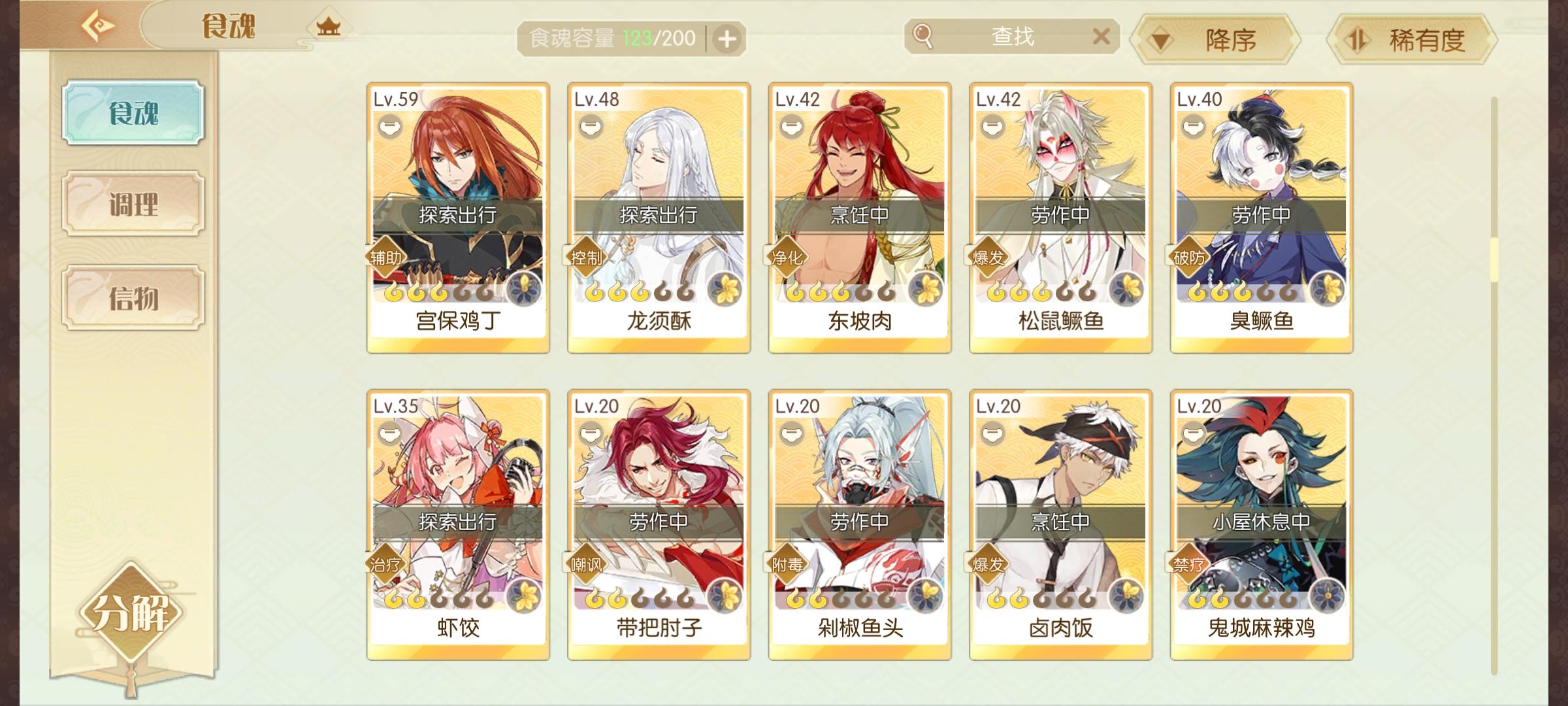The height and width of the screenshot is (706, 1568).
Task: Click the vertical scrollbar handle on right
Action: pyautogui.click(x=1494, y=260)
